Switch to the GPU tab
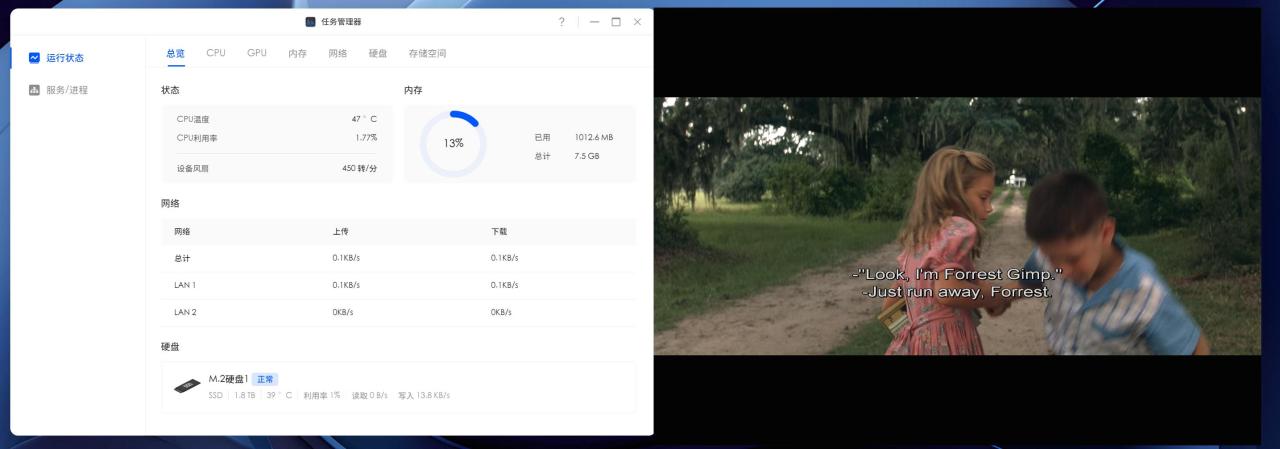This screenshot has width=1280, height=449. pos(257,53)
